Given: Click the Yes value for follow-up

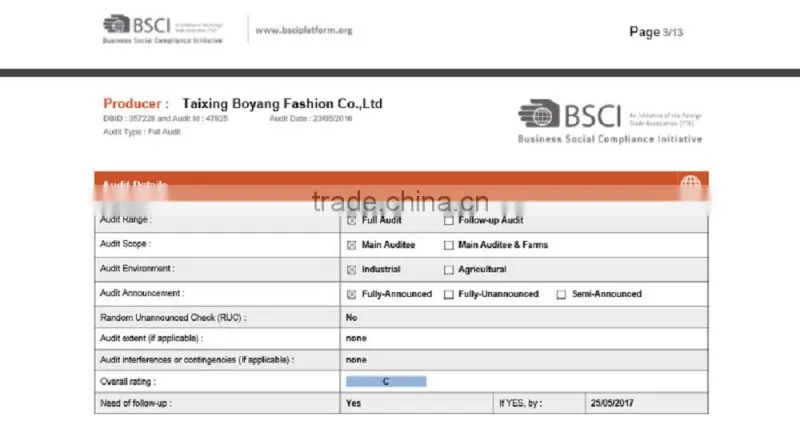Looking at the screenshot, I should (353, 403).
